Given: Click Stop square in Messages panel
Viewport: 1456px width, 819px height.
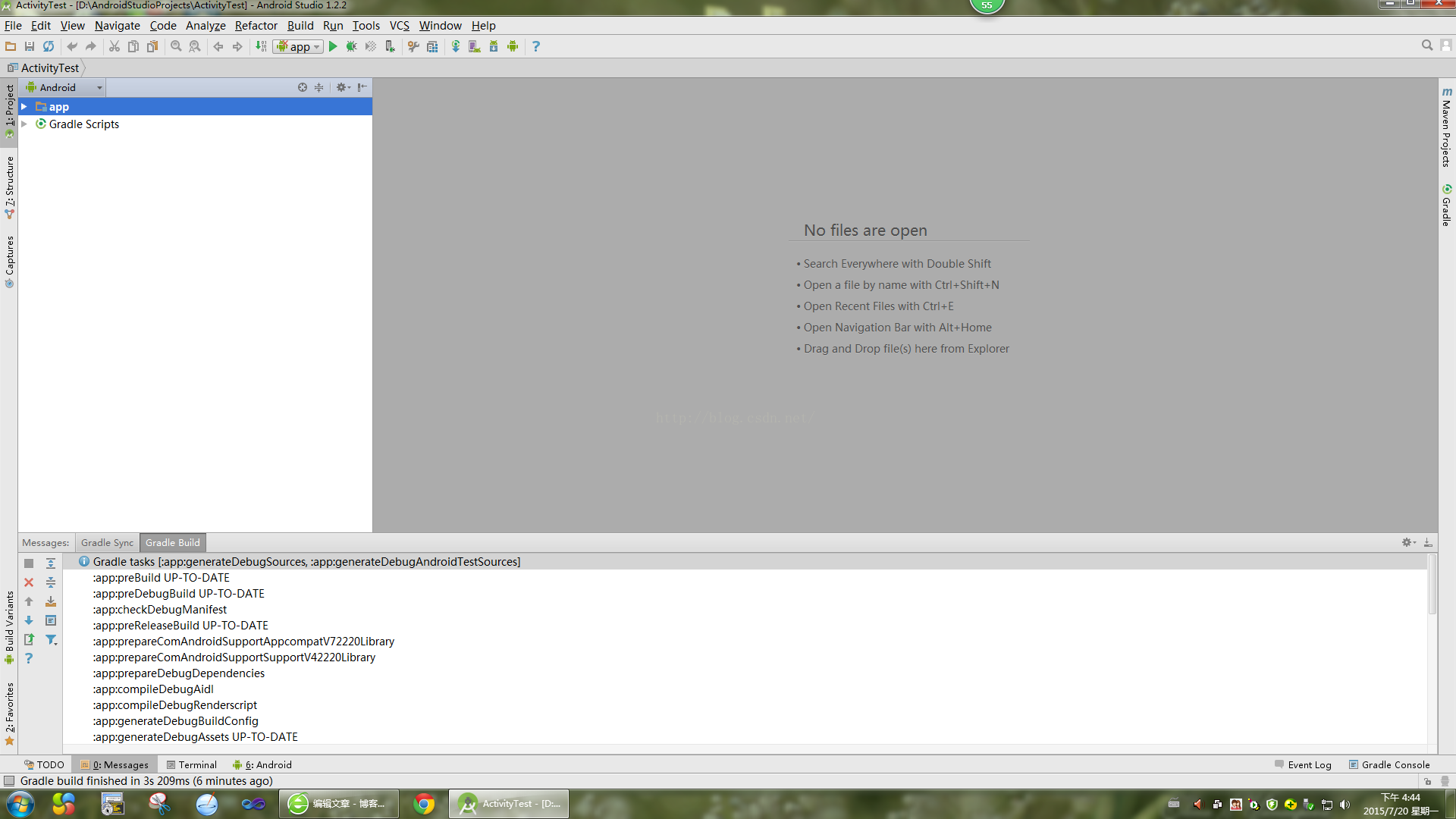Looking at the screenshot, I should (x=29, y=563).
